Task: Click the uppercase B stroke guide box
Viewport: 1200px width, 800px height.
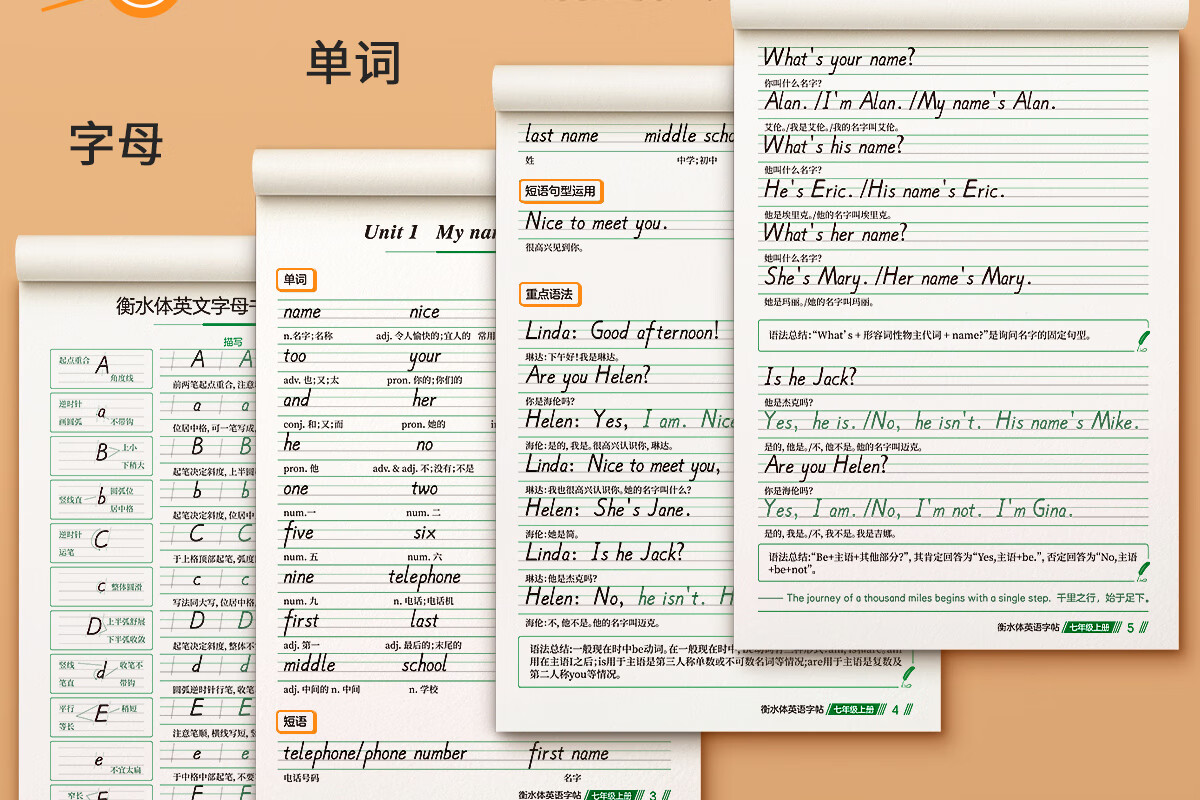Action: [102, 454]
